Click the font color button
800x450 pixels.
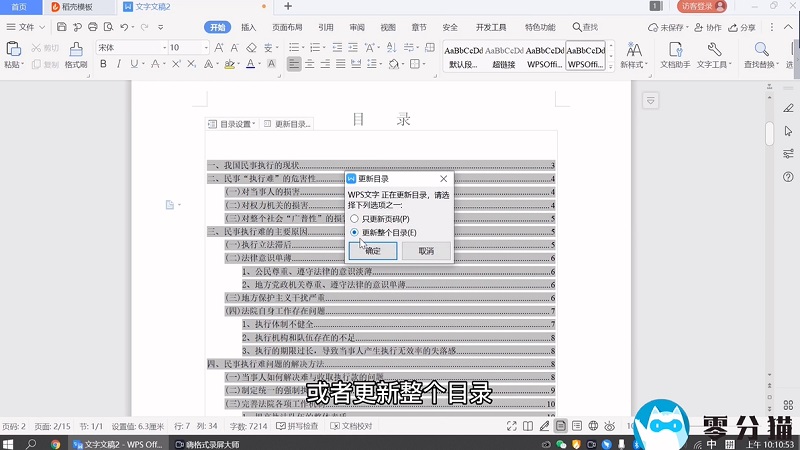click(x=252, y=65)
